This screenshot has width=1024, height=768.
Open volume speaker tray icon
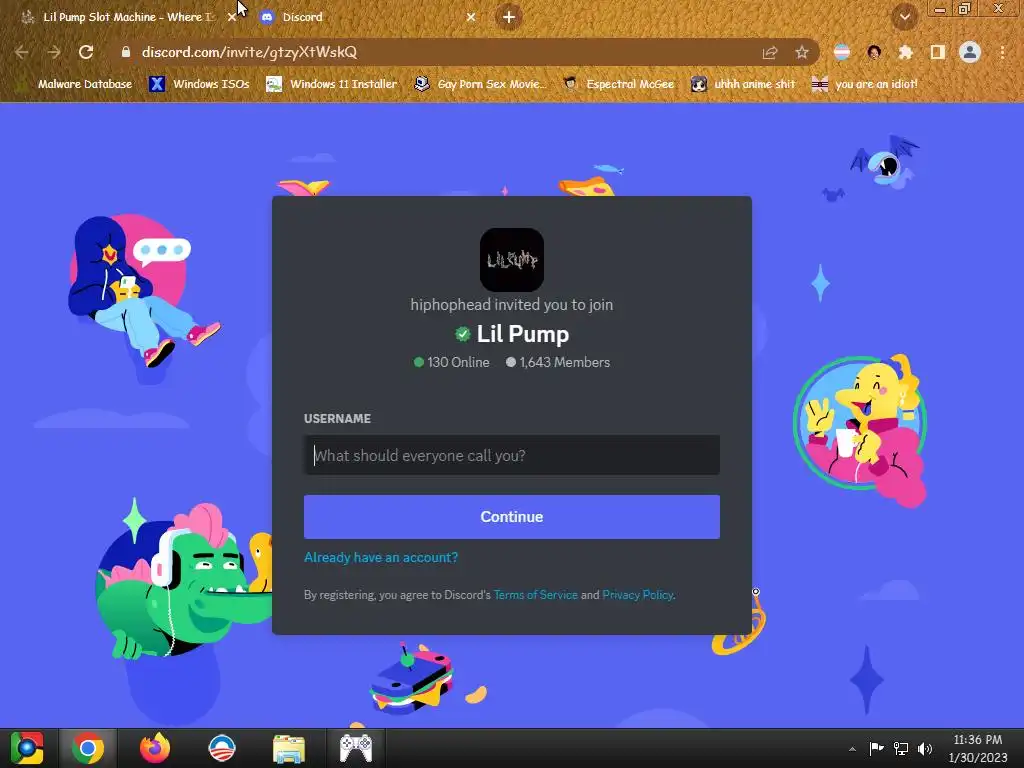pos(925,748)
